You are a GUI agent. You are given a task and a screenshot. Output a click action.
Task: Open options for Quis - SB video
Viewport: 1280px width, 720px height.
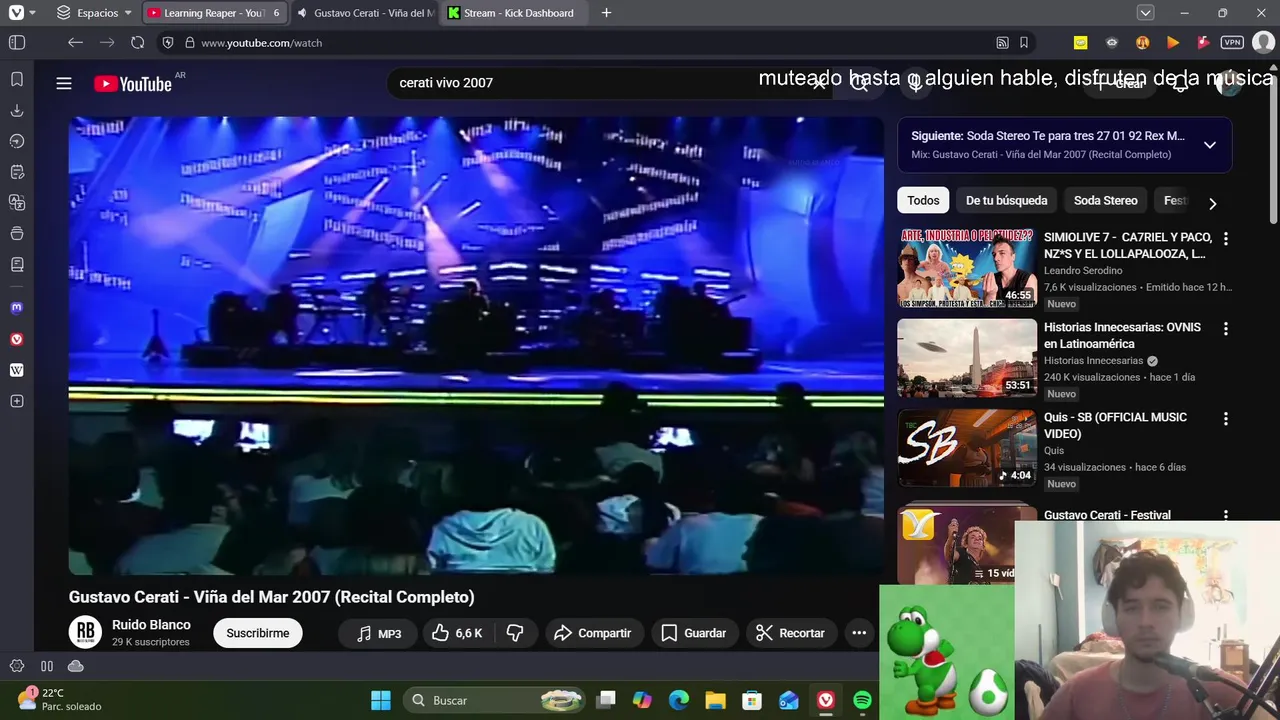pos(1226,418)
